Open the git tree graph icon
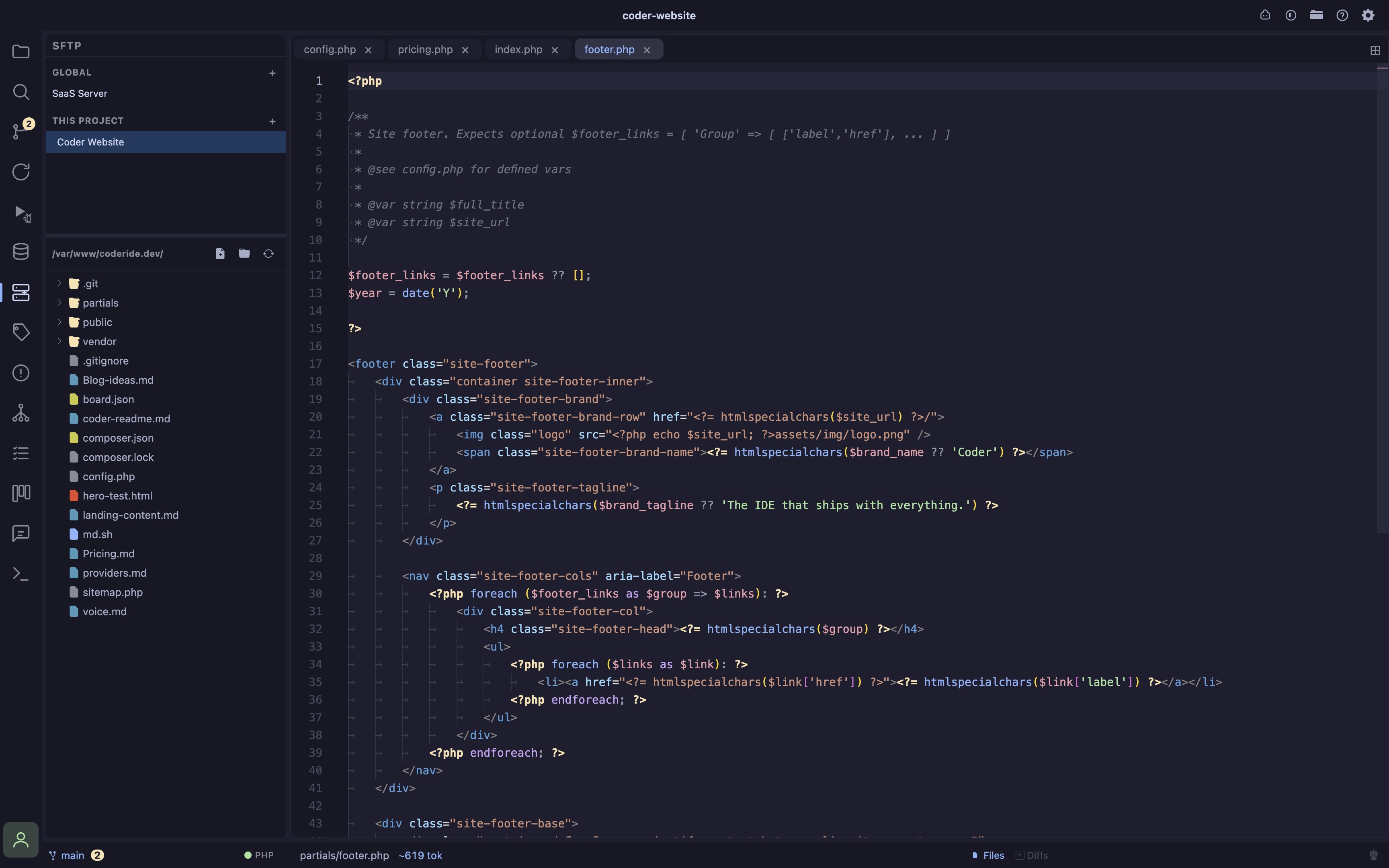 [20, 414]
